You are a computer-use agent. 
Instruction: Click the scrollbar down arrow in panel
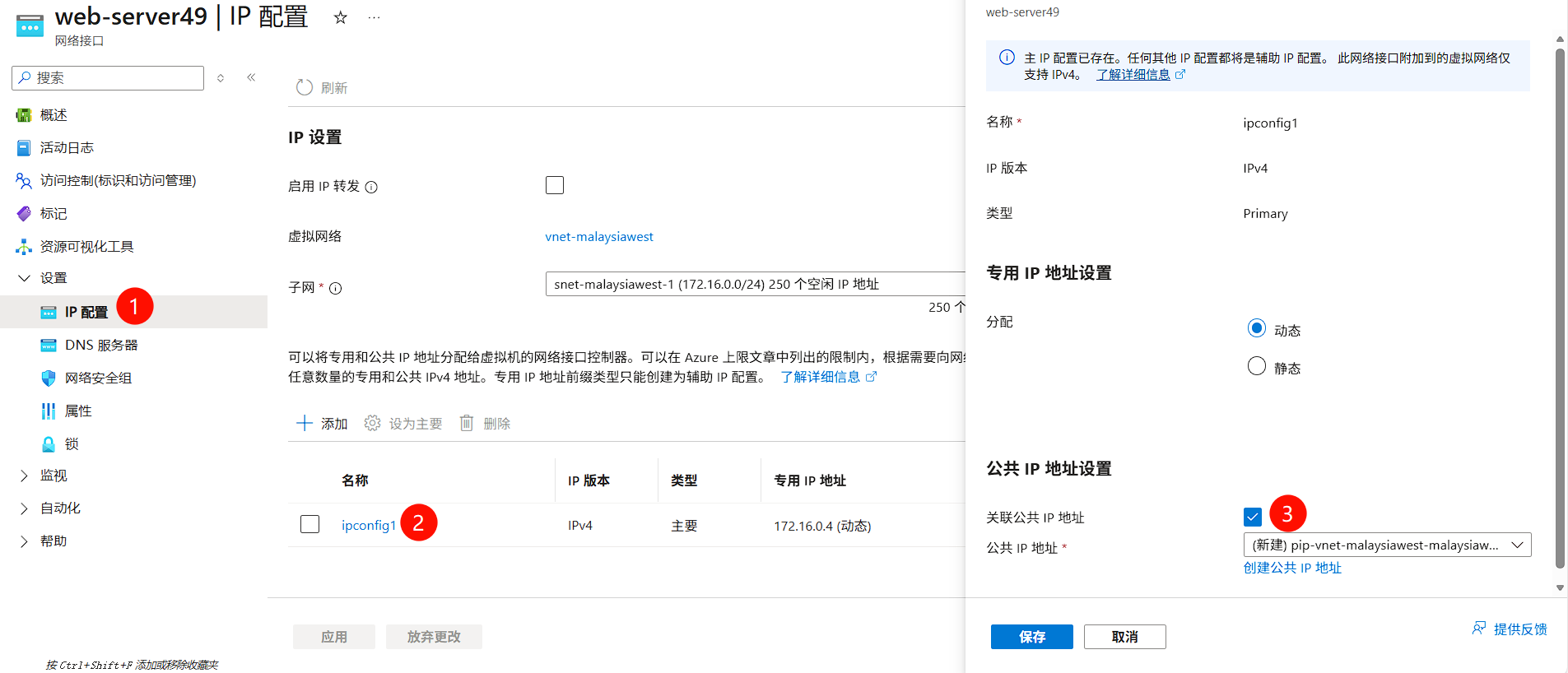tap(1560, 587)
